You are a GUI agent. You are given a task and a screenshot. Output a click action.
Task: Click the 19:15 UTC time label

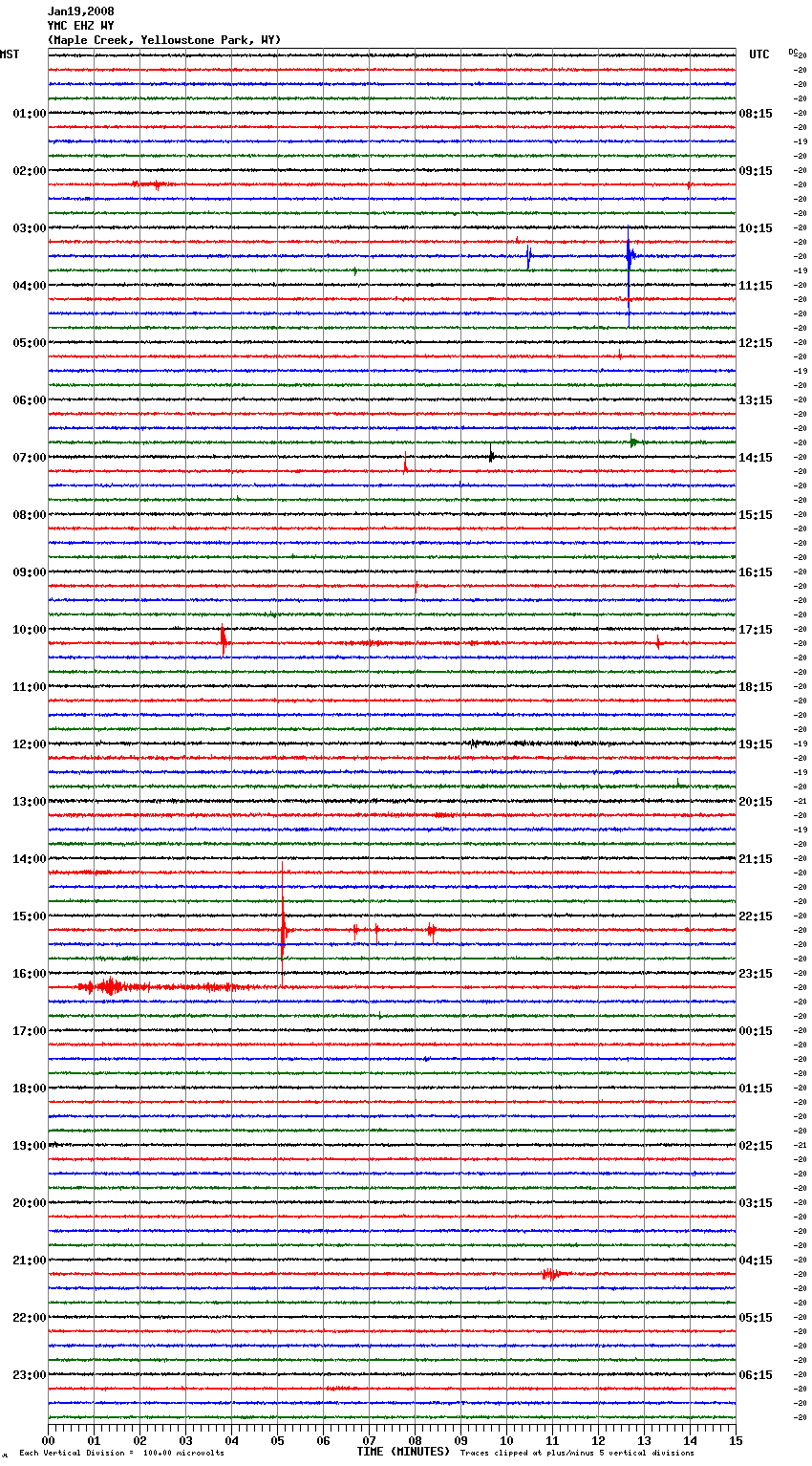(x=756, y=744)
